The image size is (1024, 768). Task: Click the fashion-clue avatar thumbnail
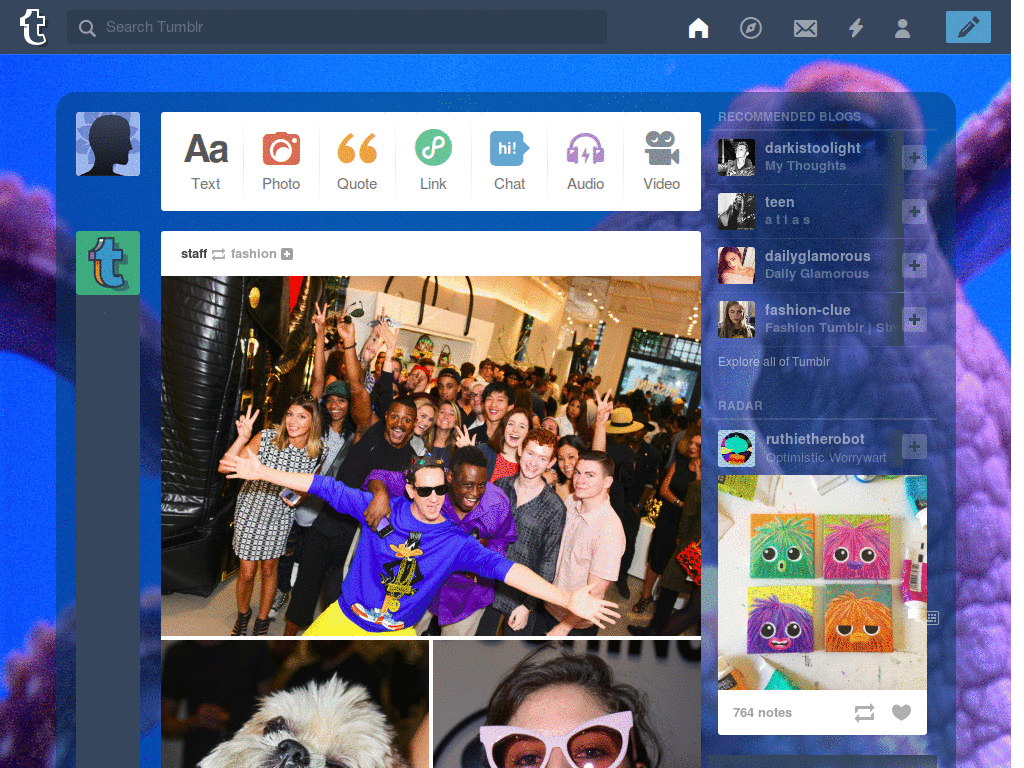(737, 319)
